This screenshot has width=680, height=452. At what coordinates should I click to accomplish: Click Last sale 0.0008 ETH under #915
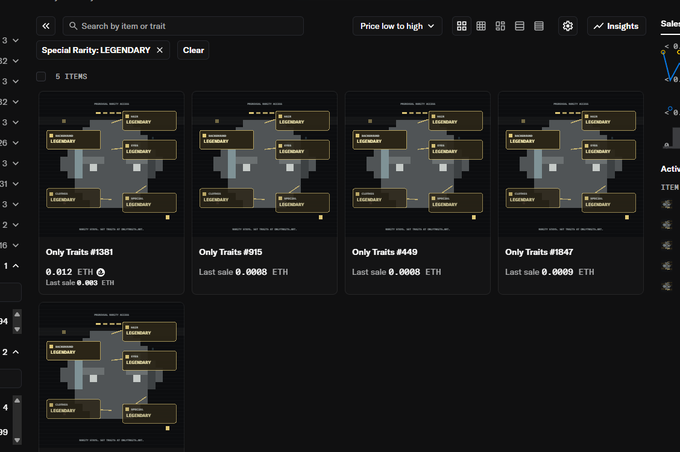coord(243,272)
